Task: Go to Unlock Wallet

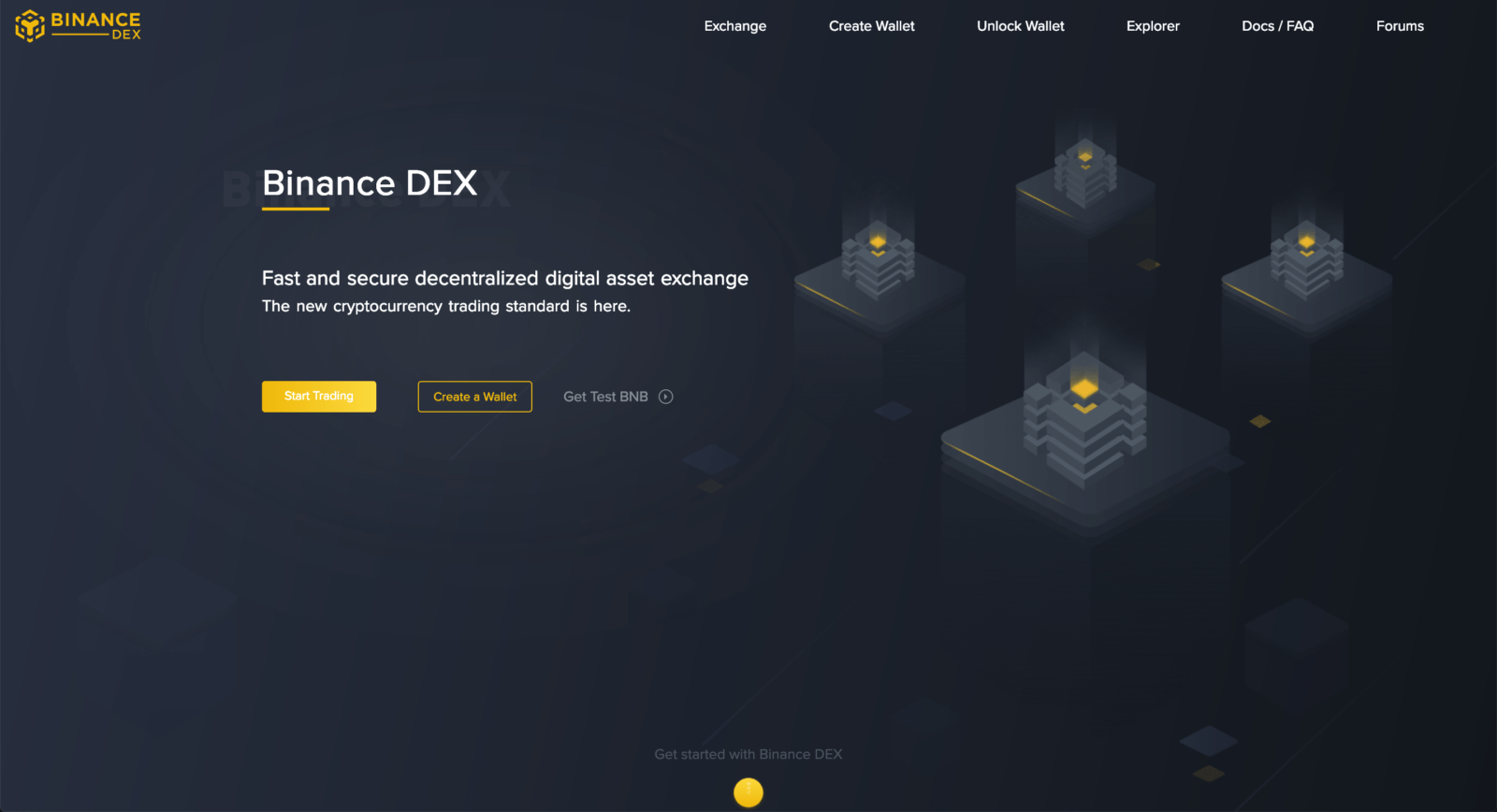Action: pos(1021,26)
